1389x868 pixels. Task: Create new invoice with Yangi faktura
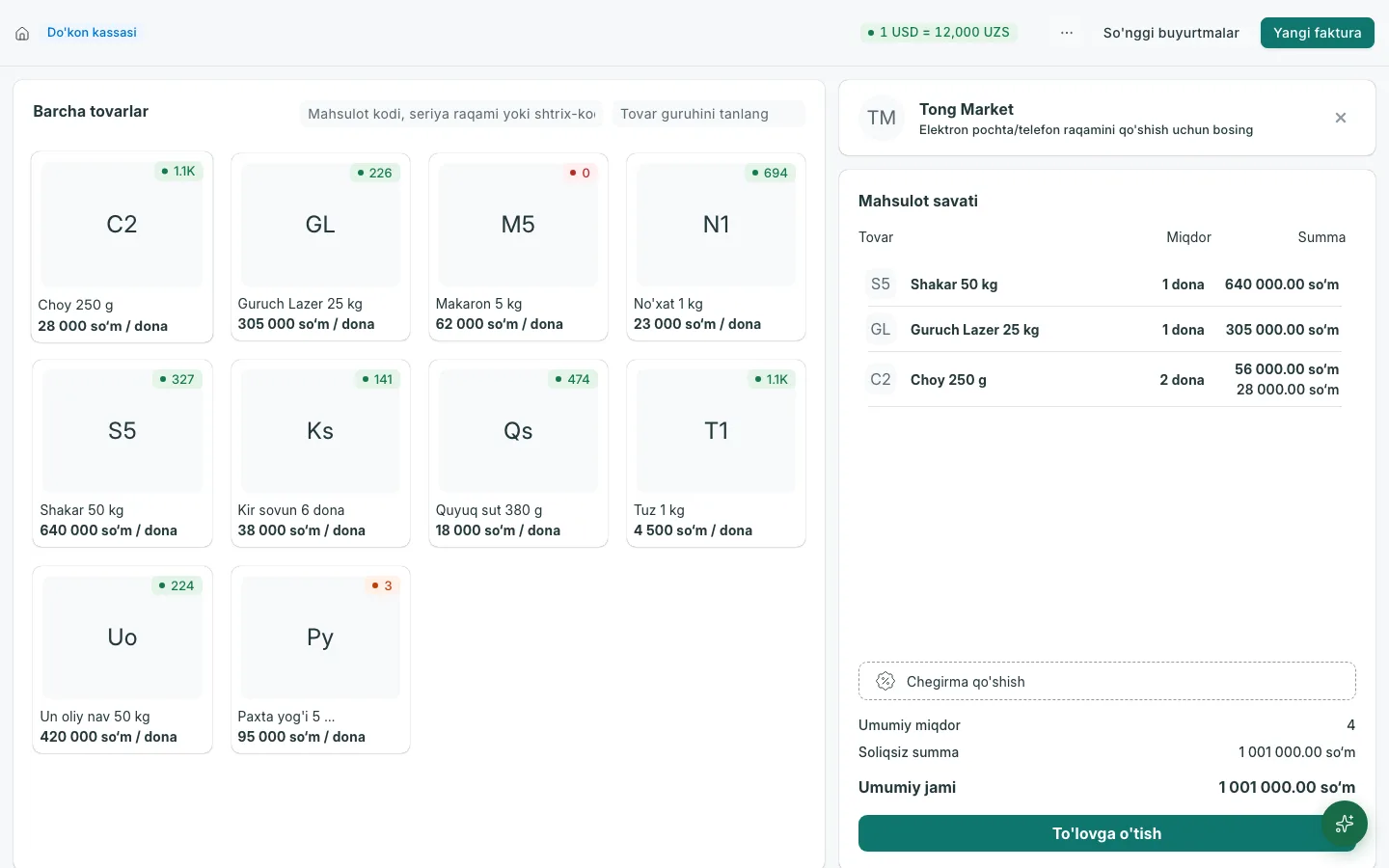point(1318,33)
